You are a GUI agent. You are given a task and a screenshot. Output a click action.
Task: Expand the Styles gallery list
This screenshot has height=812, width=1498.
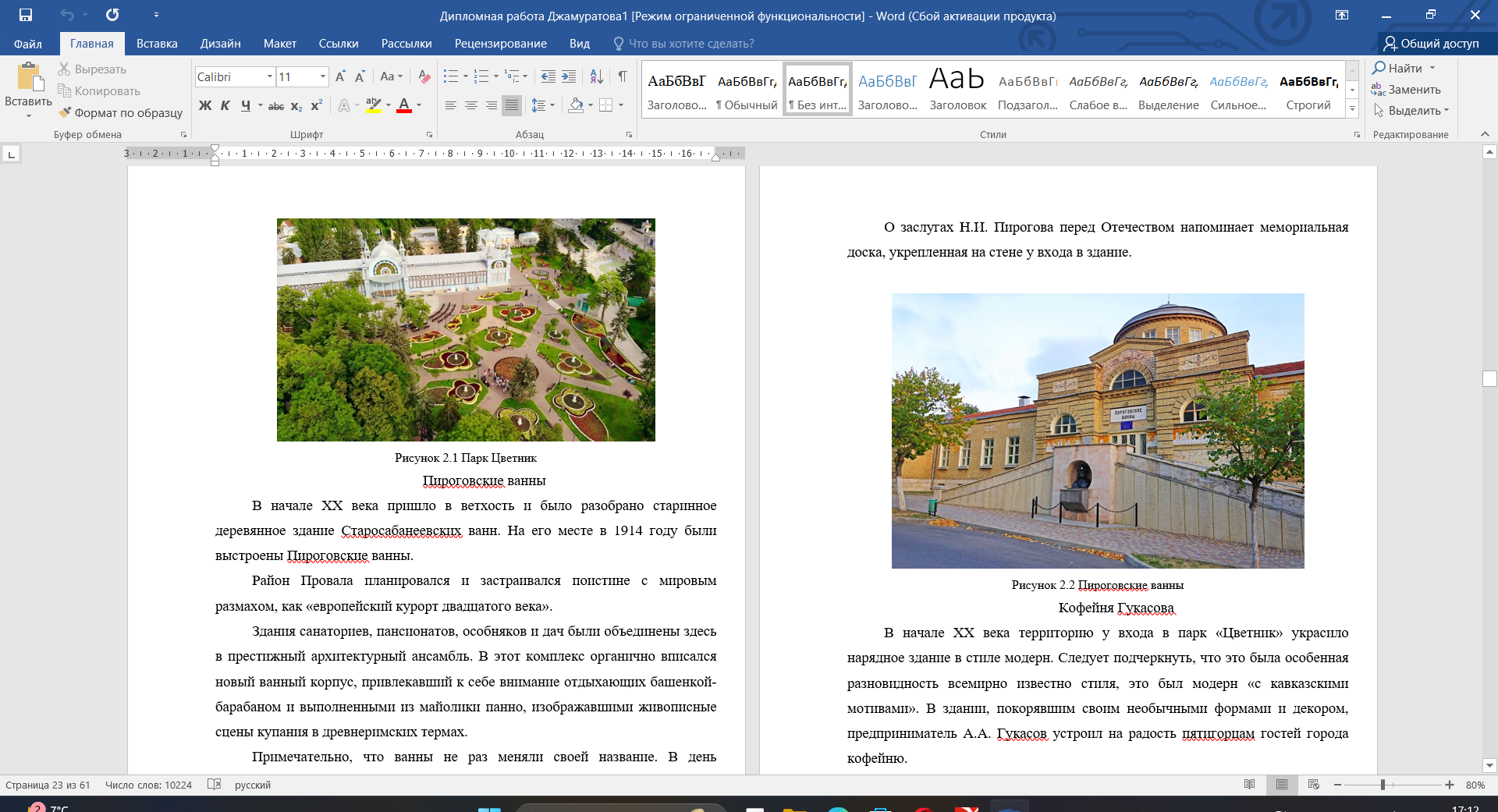click(x=1352, y=108)
